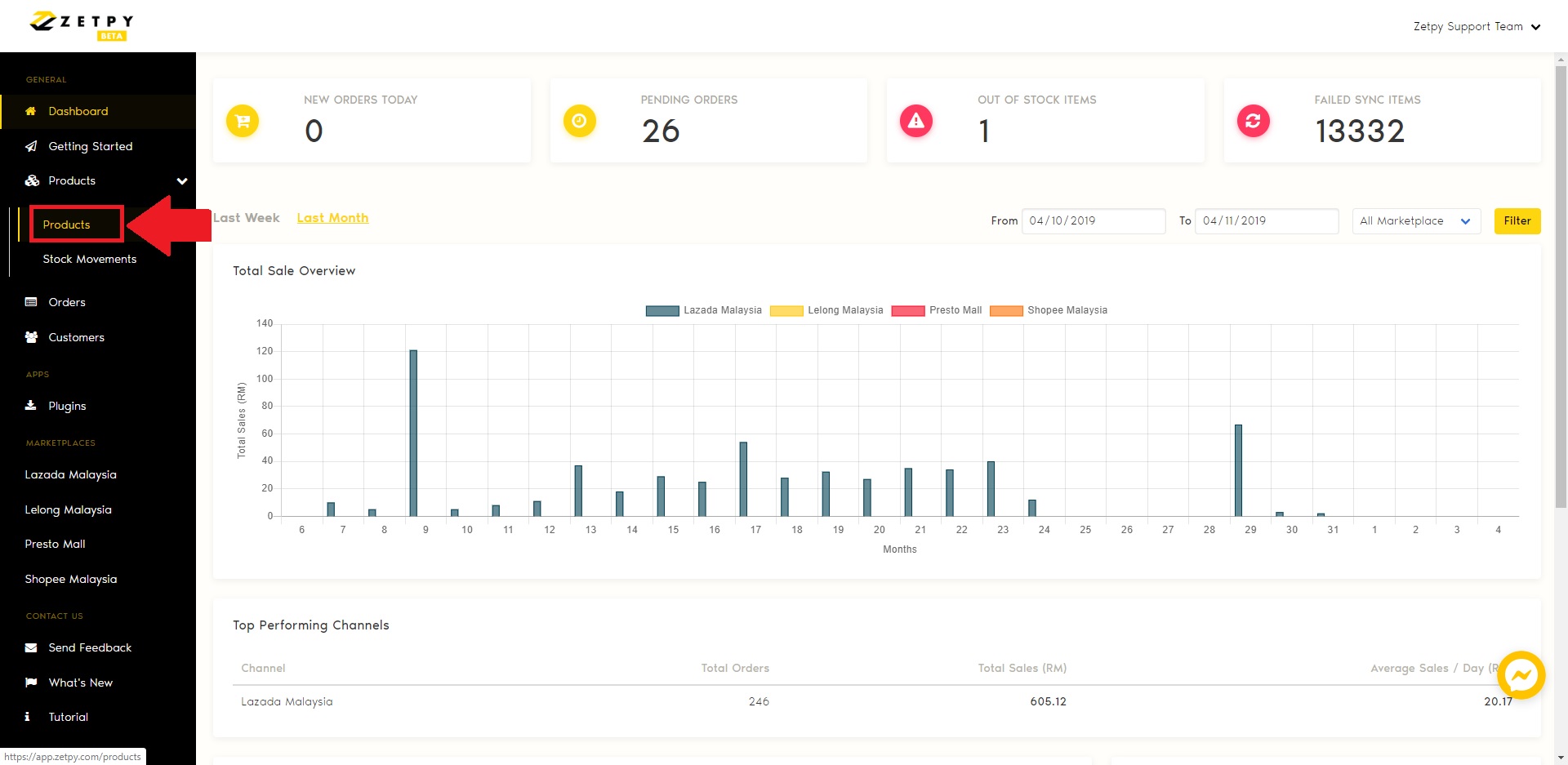Click the Pending Orders count 26
Image resolution: width=1568 pixels, height=765 pixels.
point(661,131)
